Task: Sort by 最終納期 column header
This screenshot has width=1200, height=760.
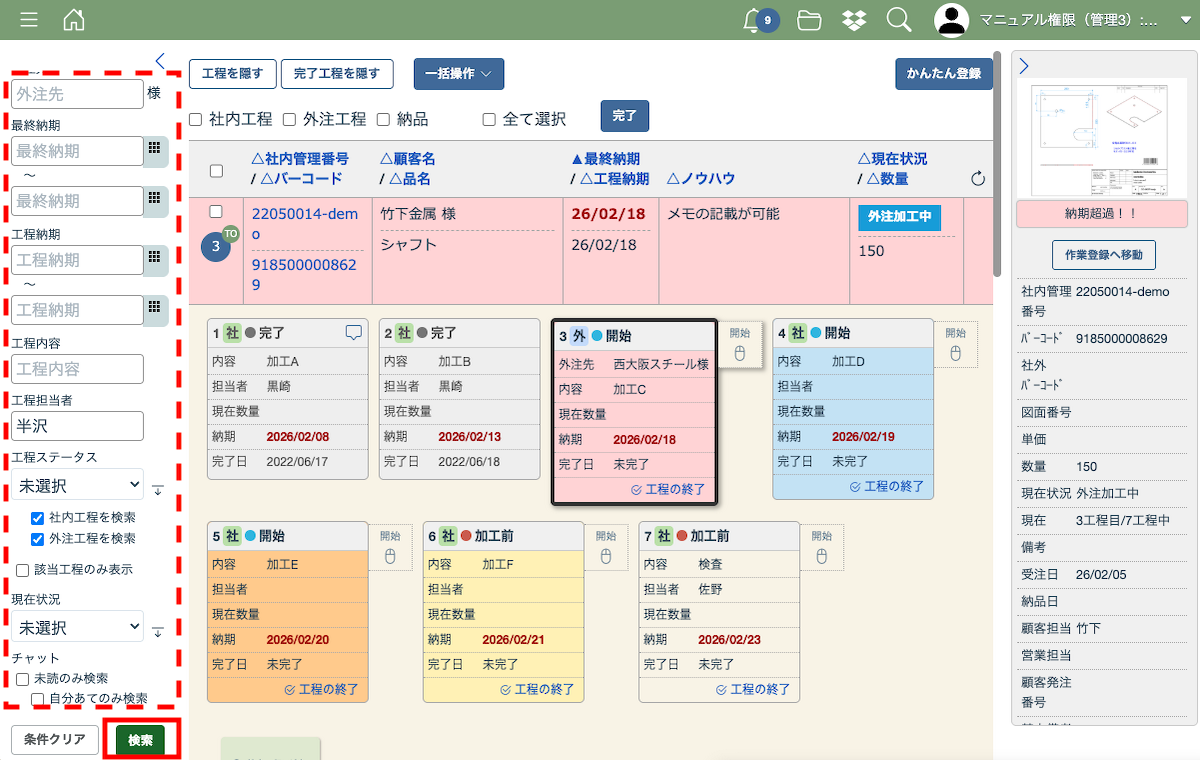Action: click(605, 159)
